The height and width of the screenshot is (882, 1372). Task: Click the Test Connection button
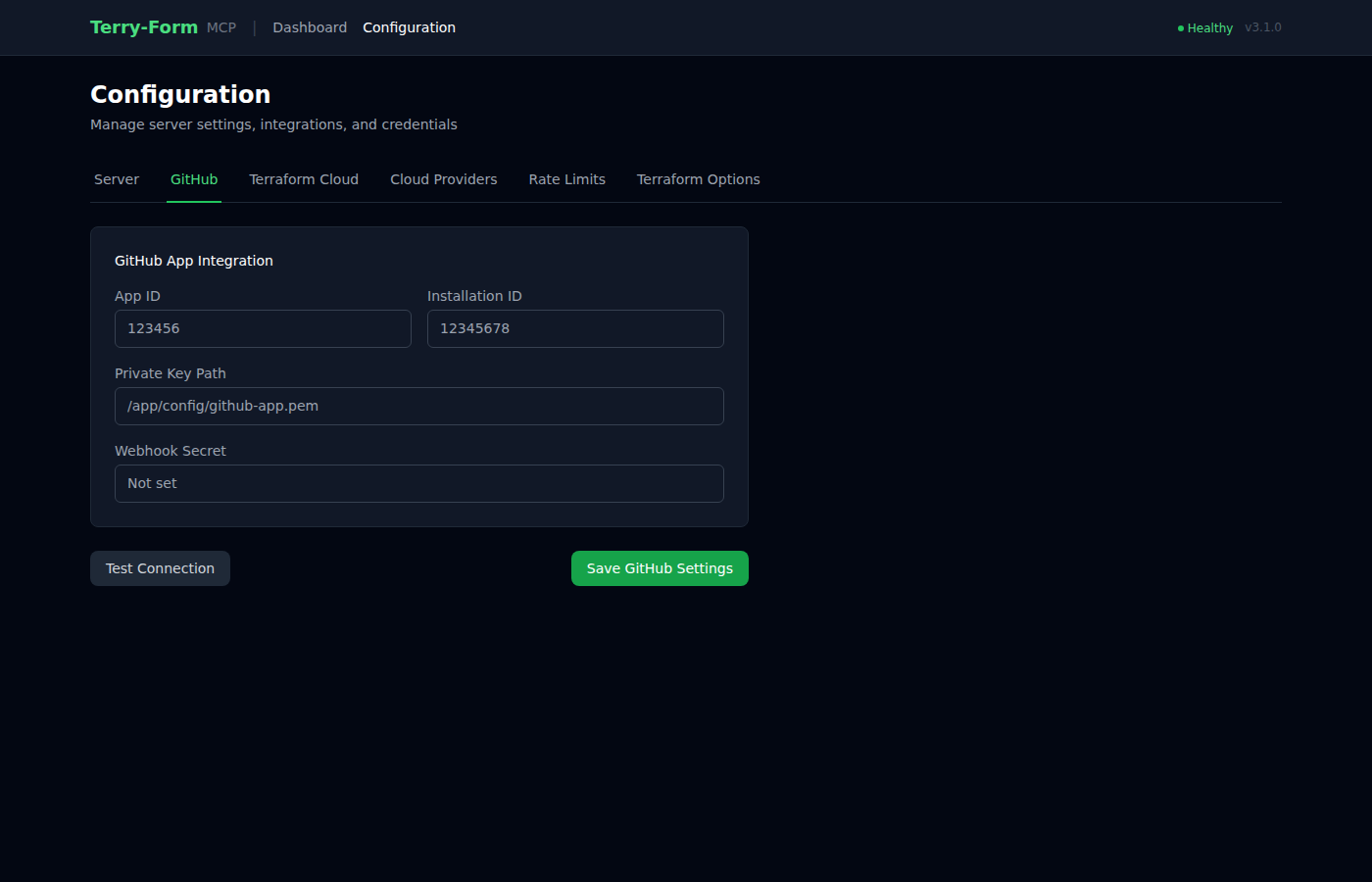pos(160,567)
